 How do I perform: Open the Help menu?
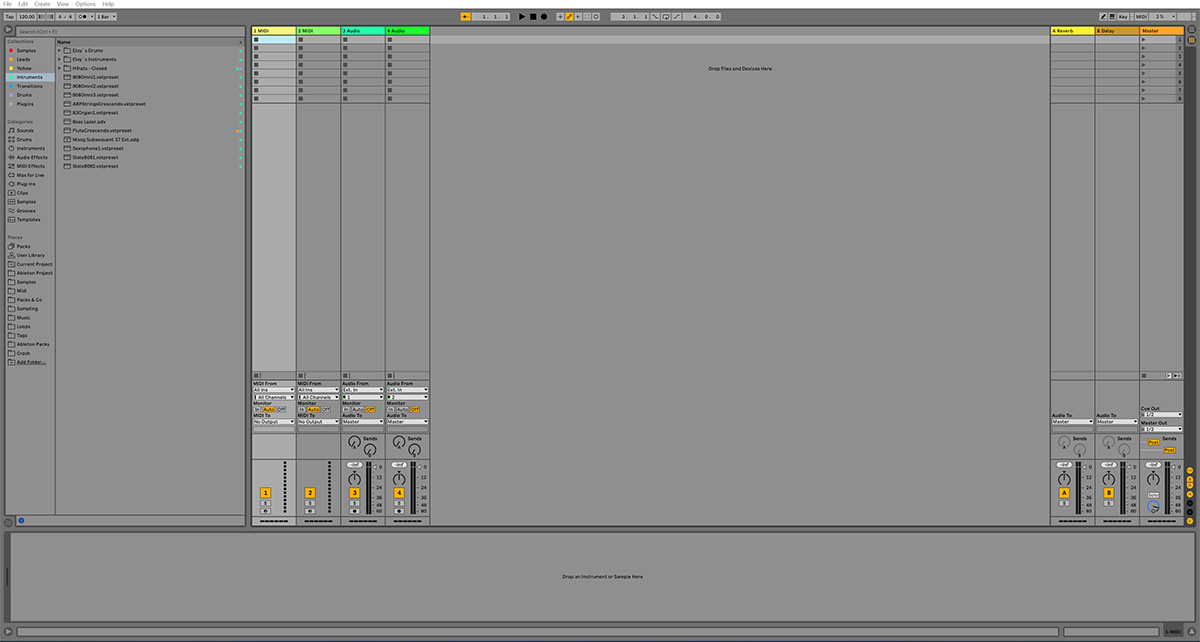[108, 4]
